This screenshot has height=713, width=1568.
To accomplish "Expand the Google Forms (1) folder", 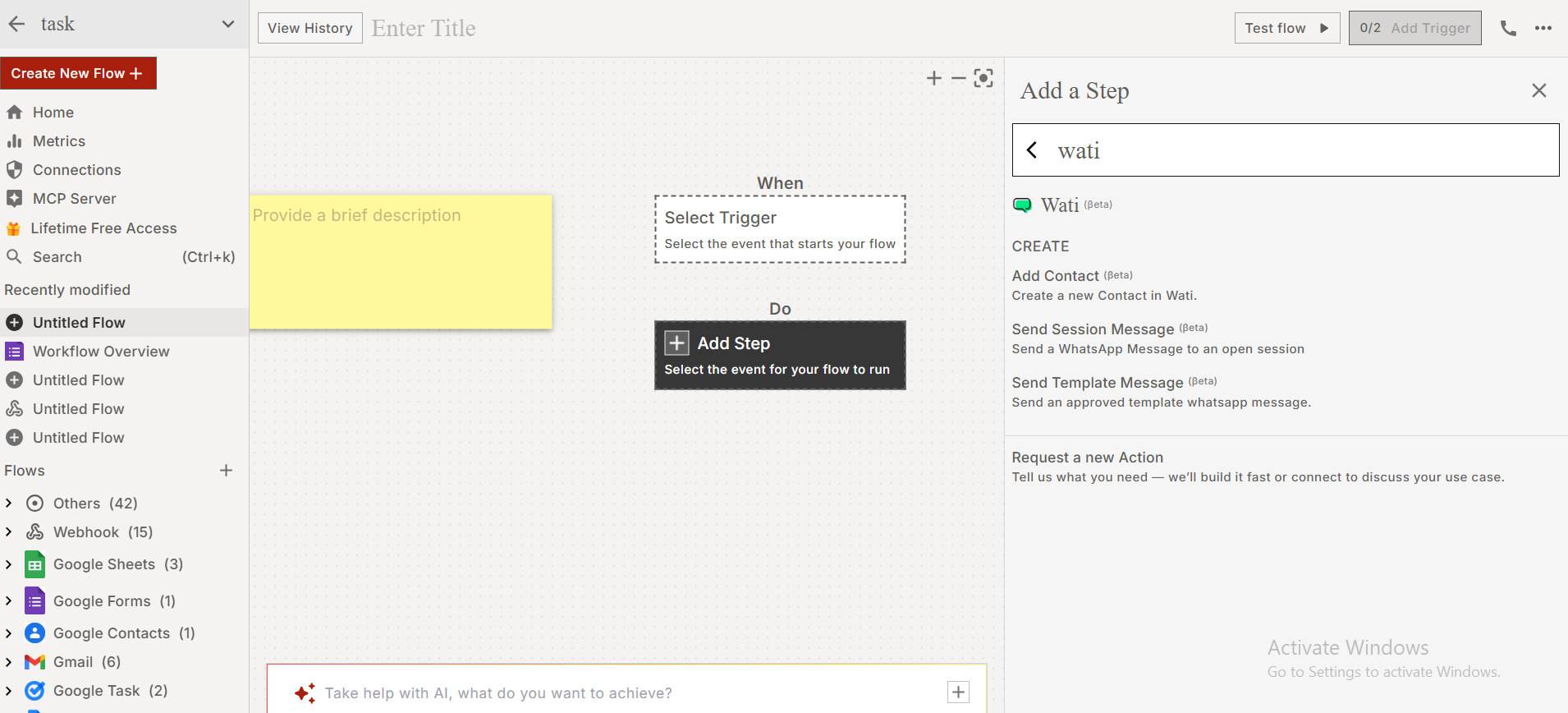I will point(9,601).
